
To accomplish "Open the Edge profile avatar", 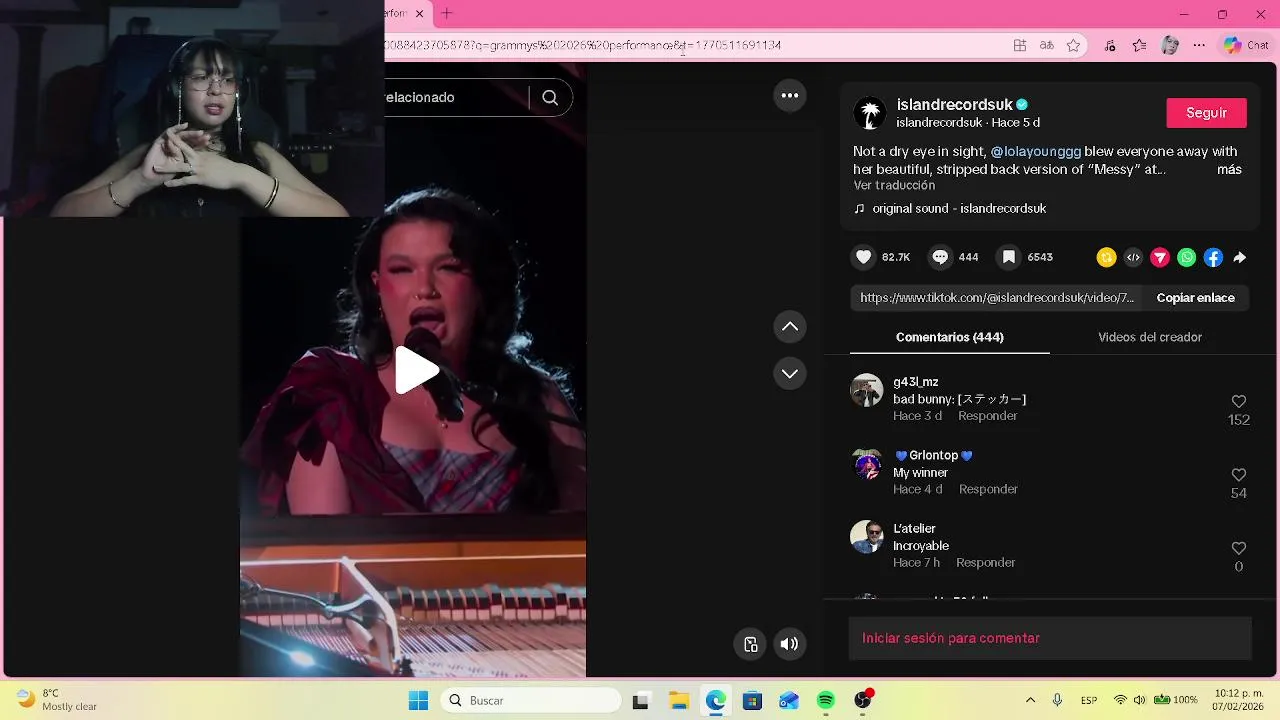I will (x=1170, y=45).
